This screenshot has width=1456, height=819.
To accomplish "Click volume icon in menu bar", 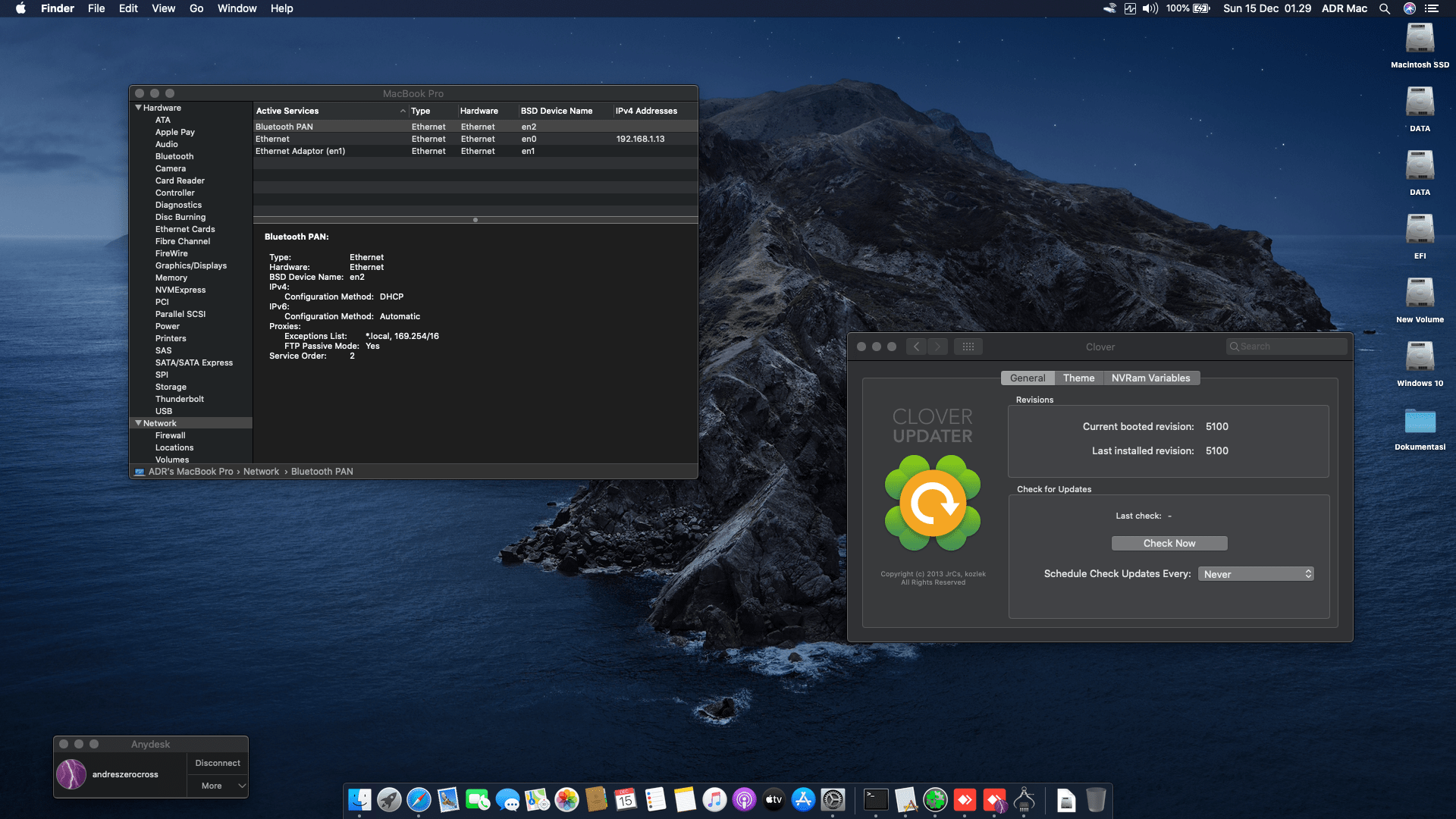I will point(1150,8).
